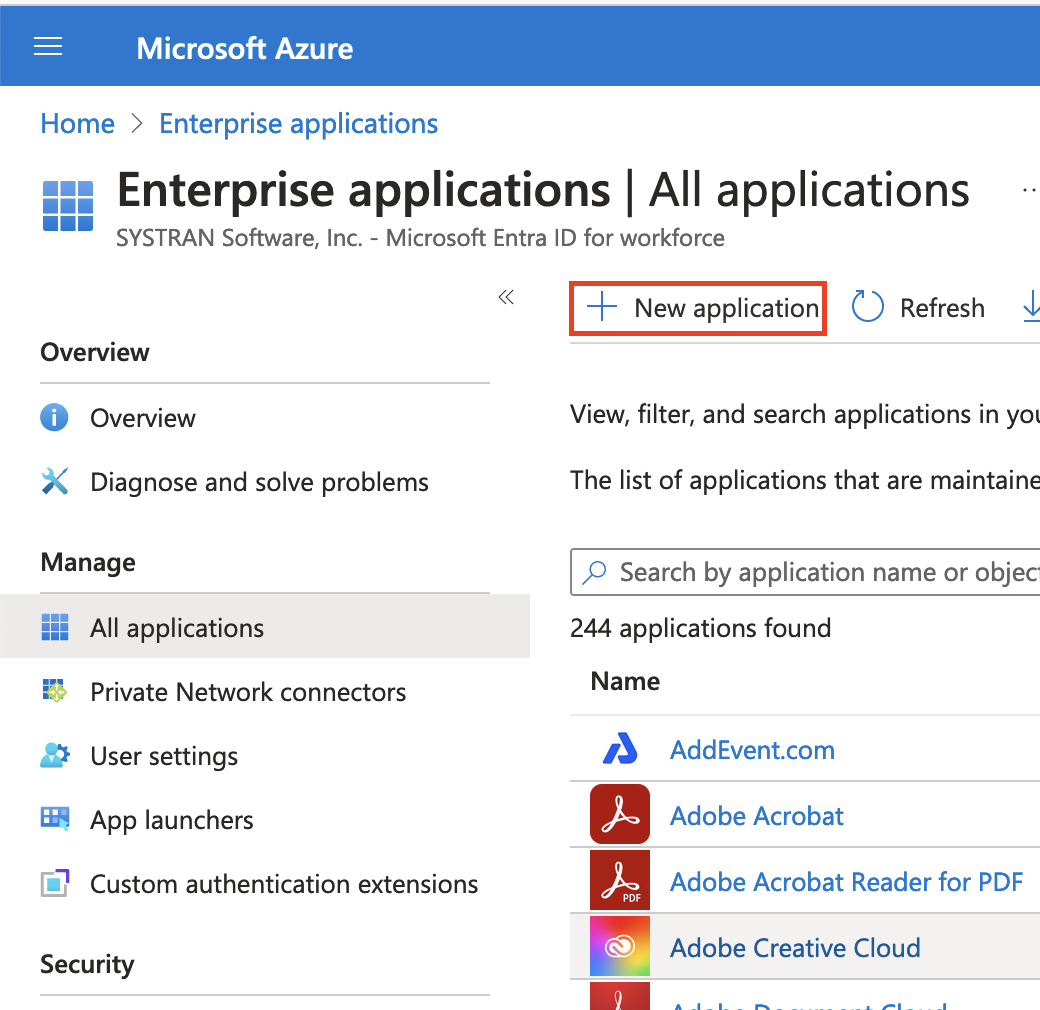This screenshot has width=1040, height=1010.
Task: Click the All applications grid icon
Action: [x=54, y=627]
